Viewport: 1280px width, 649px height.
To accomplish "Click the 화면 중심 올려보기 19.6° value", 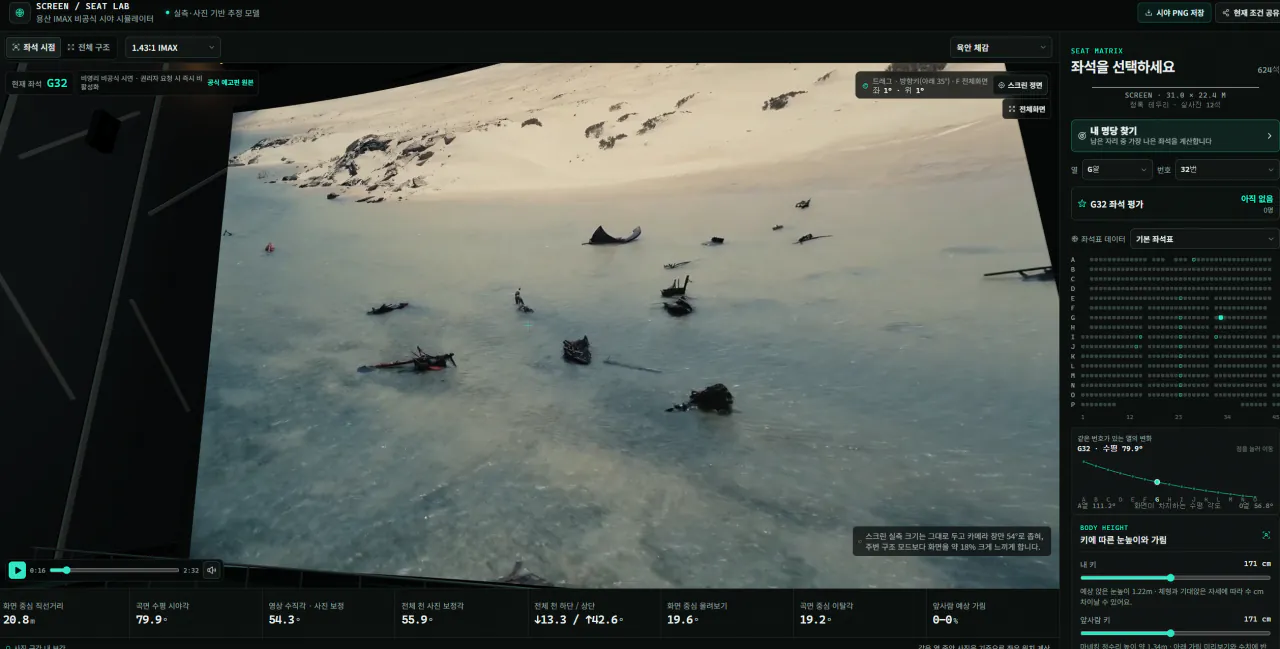I will (681, 620).
